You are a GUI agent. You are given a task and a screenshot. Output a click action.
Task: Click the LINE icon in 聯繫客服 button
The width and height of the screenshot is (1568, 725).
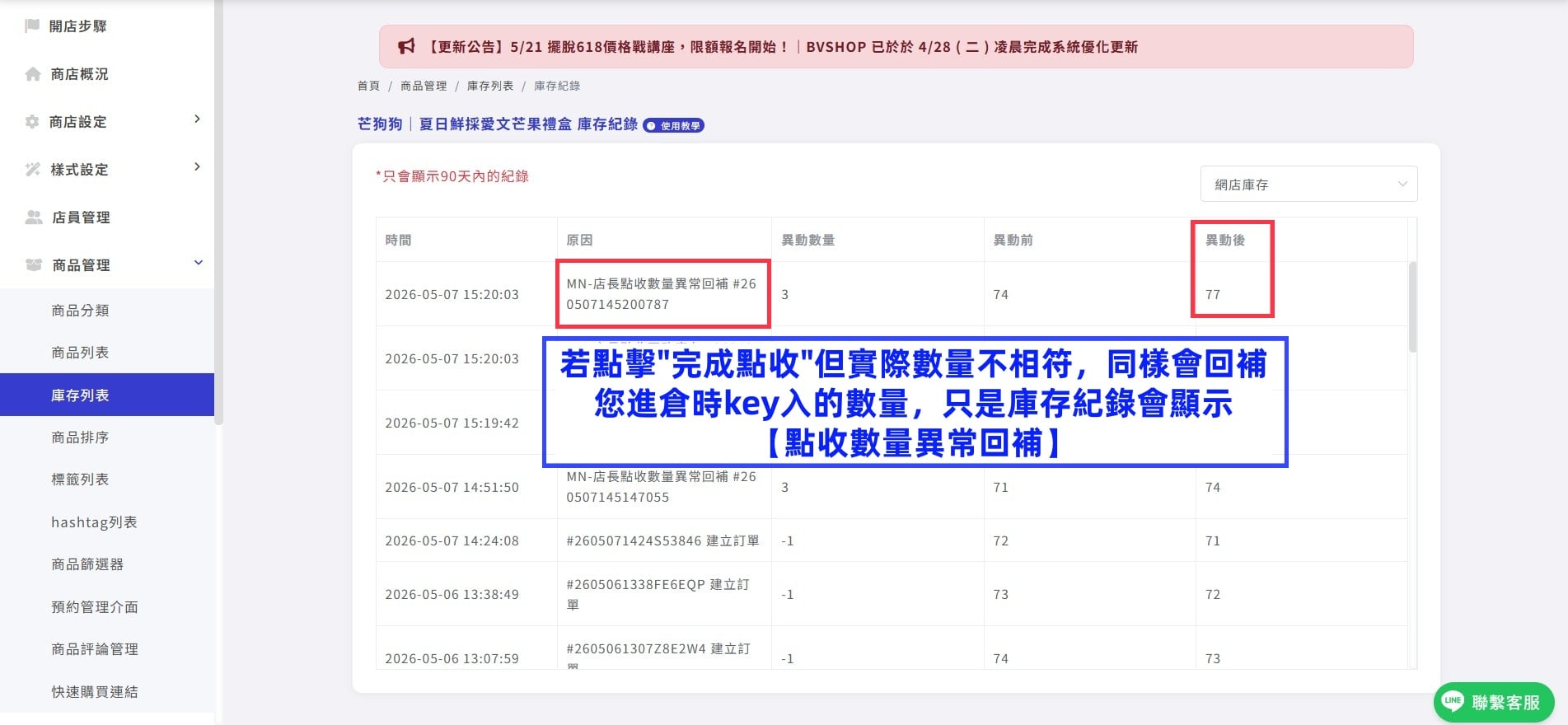tap(1453, 701)
